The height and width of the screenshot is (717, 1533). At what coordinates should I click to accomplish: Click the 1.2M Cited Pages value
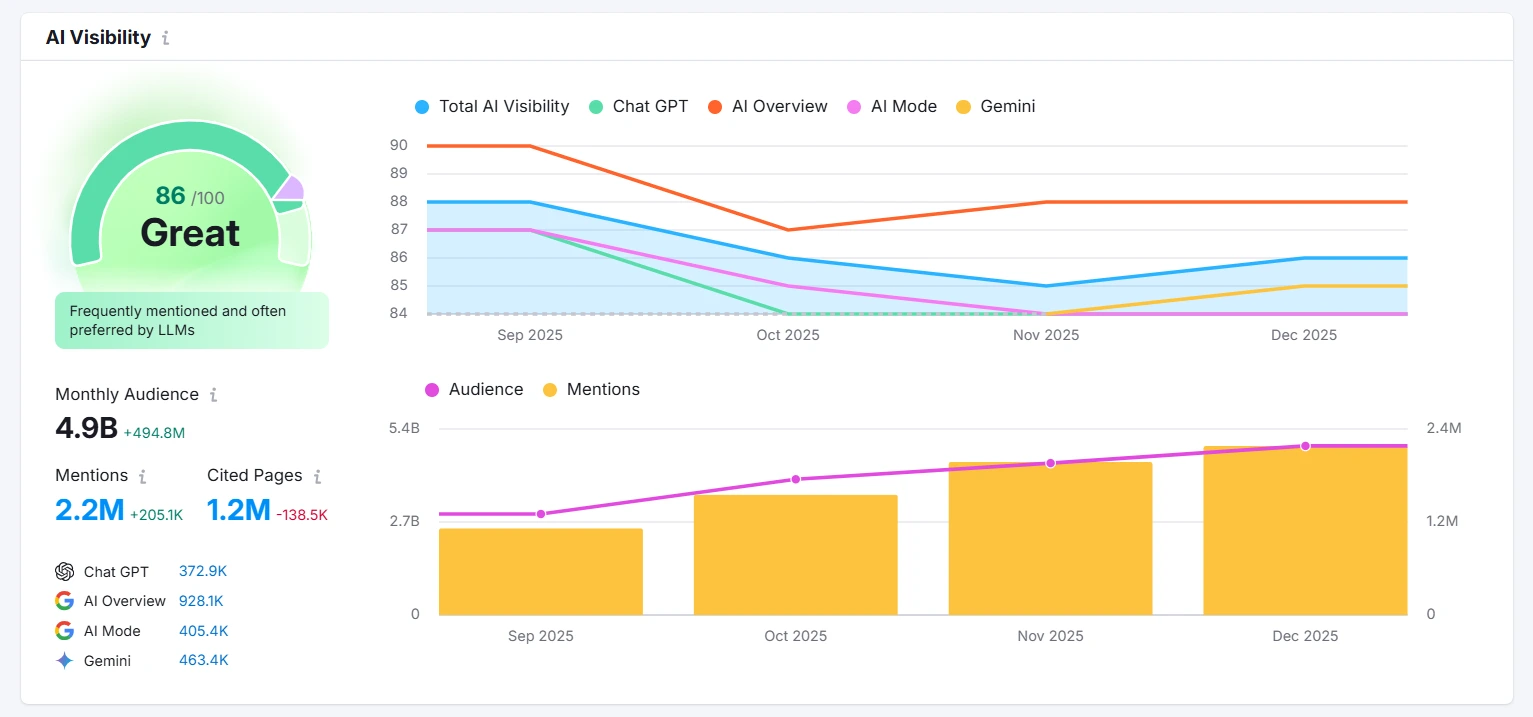[238, 510]
